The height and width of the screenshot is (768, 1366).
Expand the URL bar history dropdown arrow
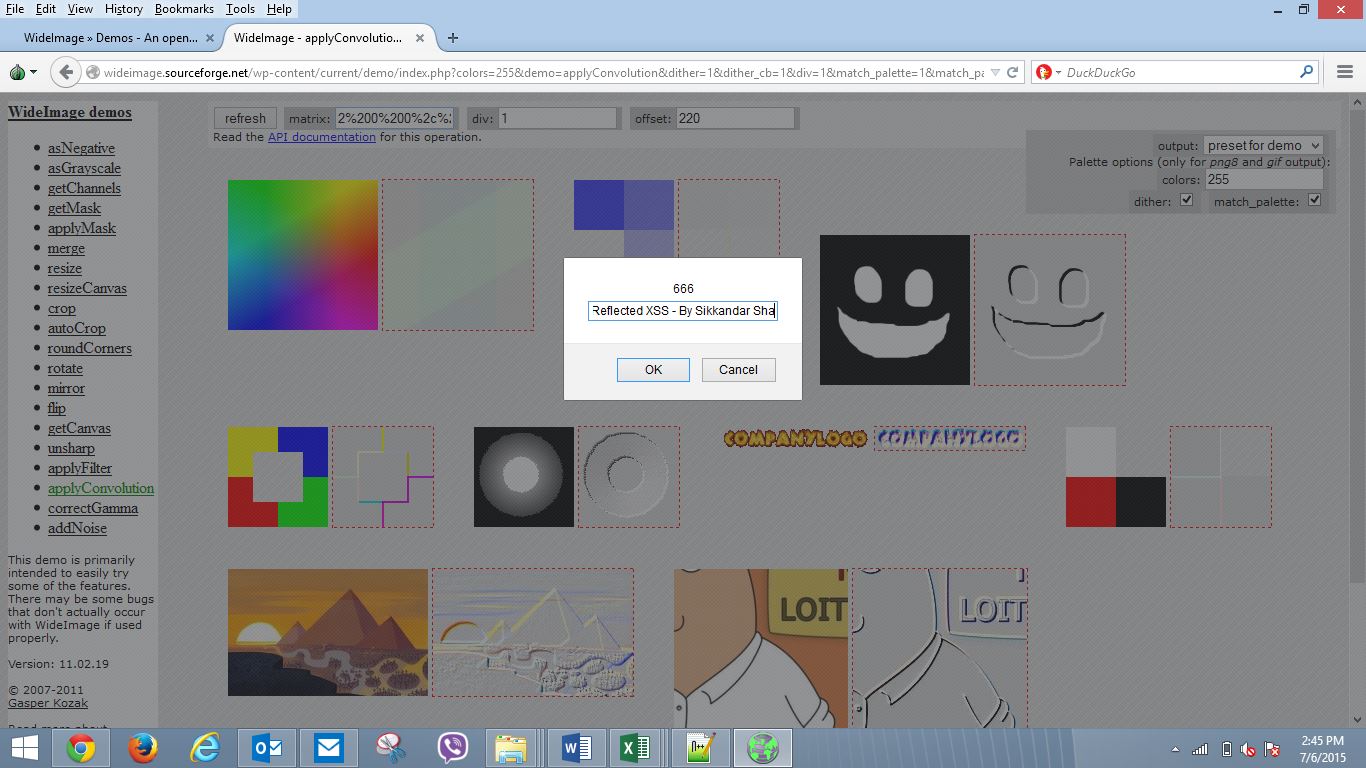tap(995, 72)
